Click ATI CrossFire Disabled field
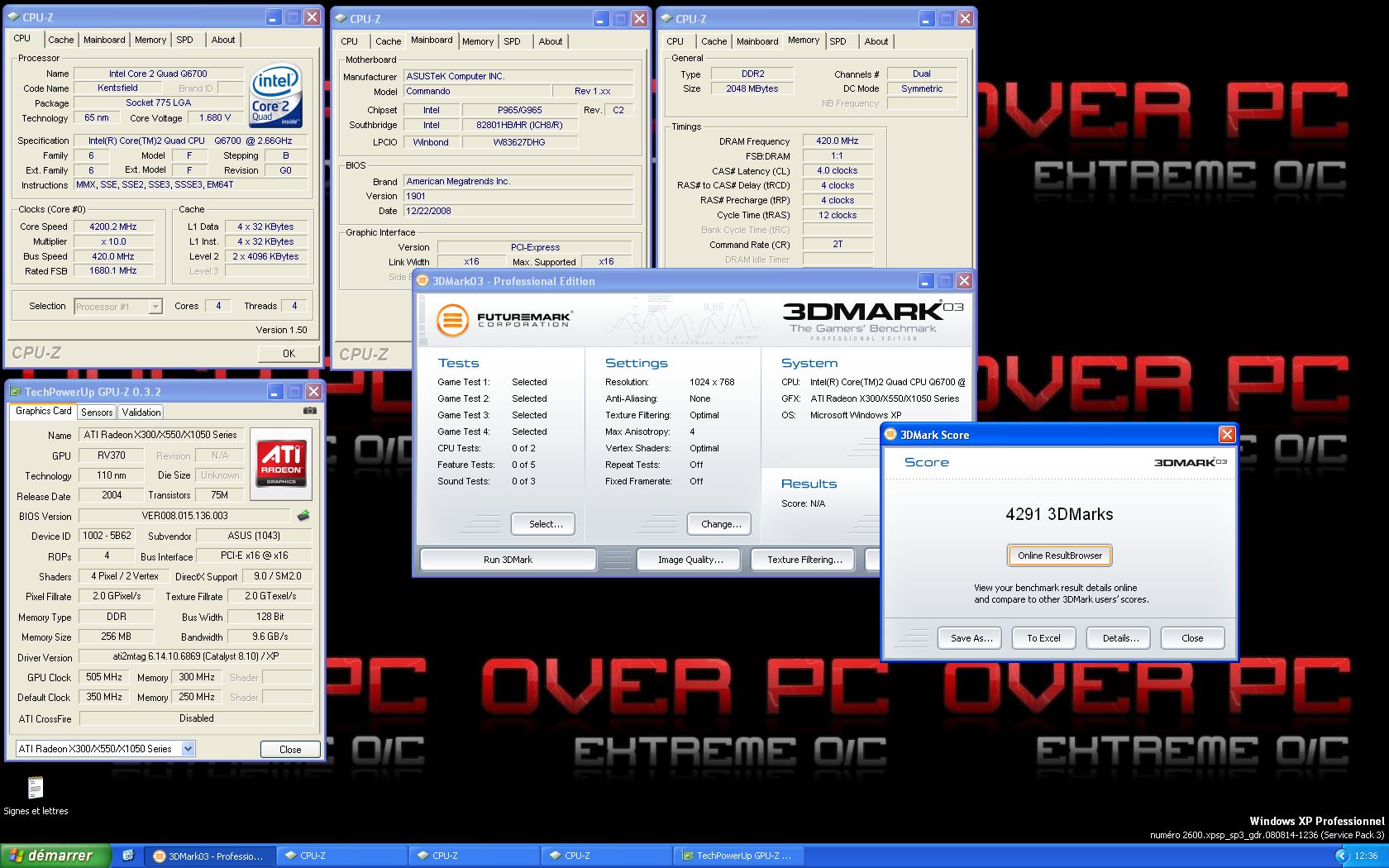Image resolution: width=1389 pixels, height=868 pixels. 195,718
